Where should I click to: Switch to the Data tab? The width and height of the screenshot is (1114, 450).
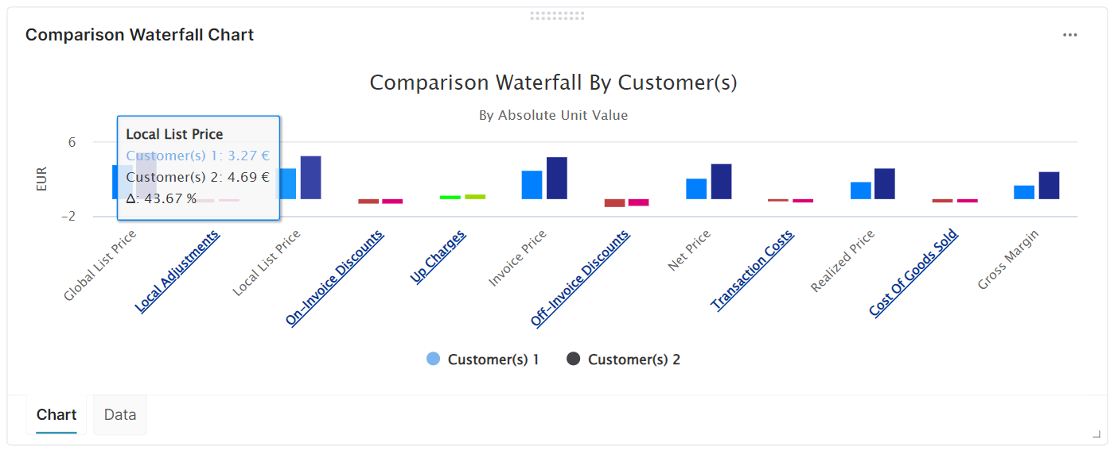point(120,414)
